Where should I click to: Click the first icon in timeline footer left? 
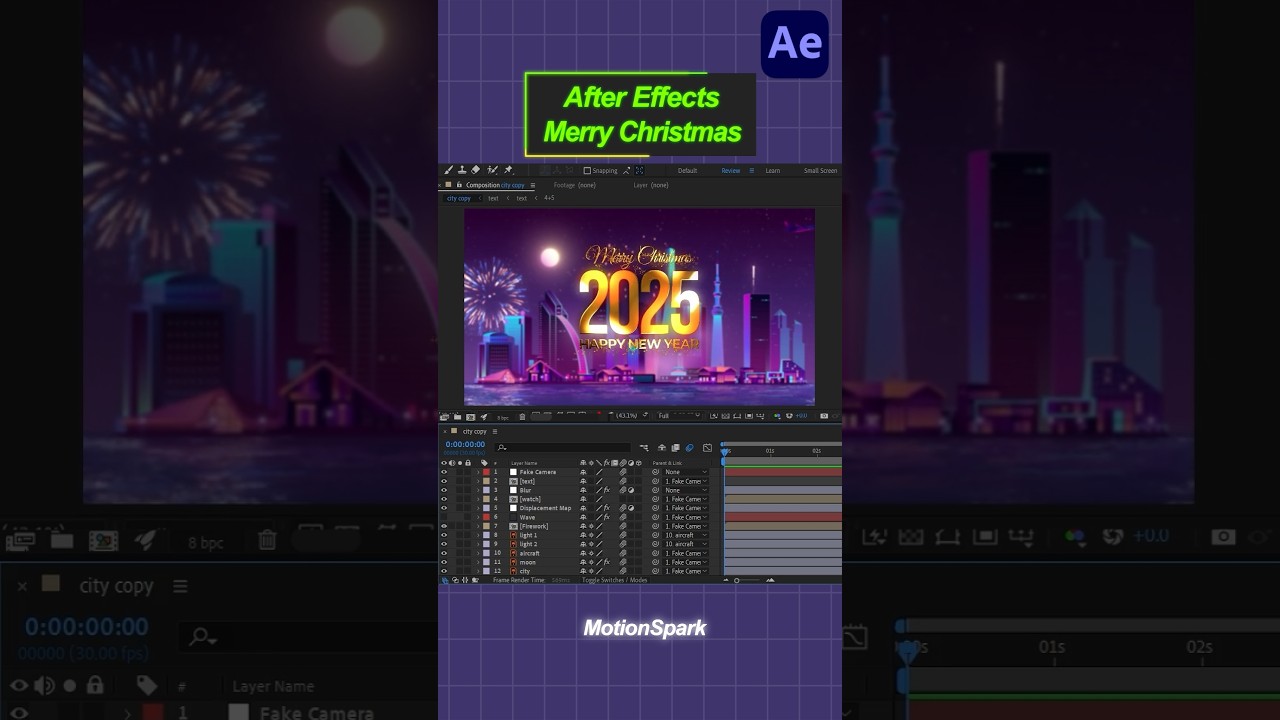pos(445,580)
